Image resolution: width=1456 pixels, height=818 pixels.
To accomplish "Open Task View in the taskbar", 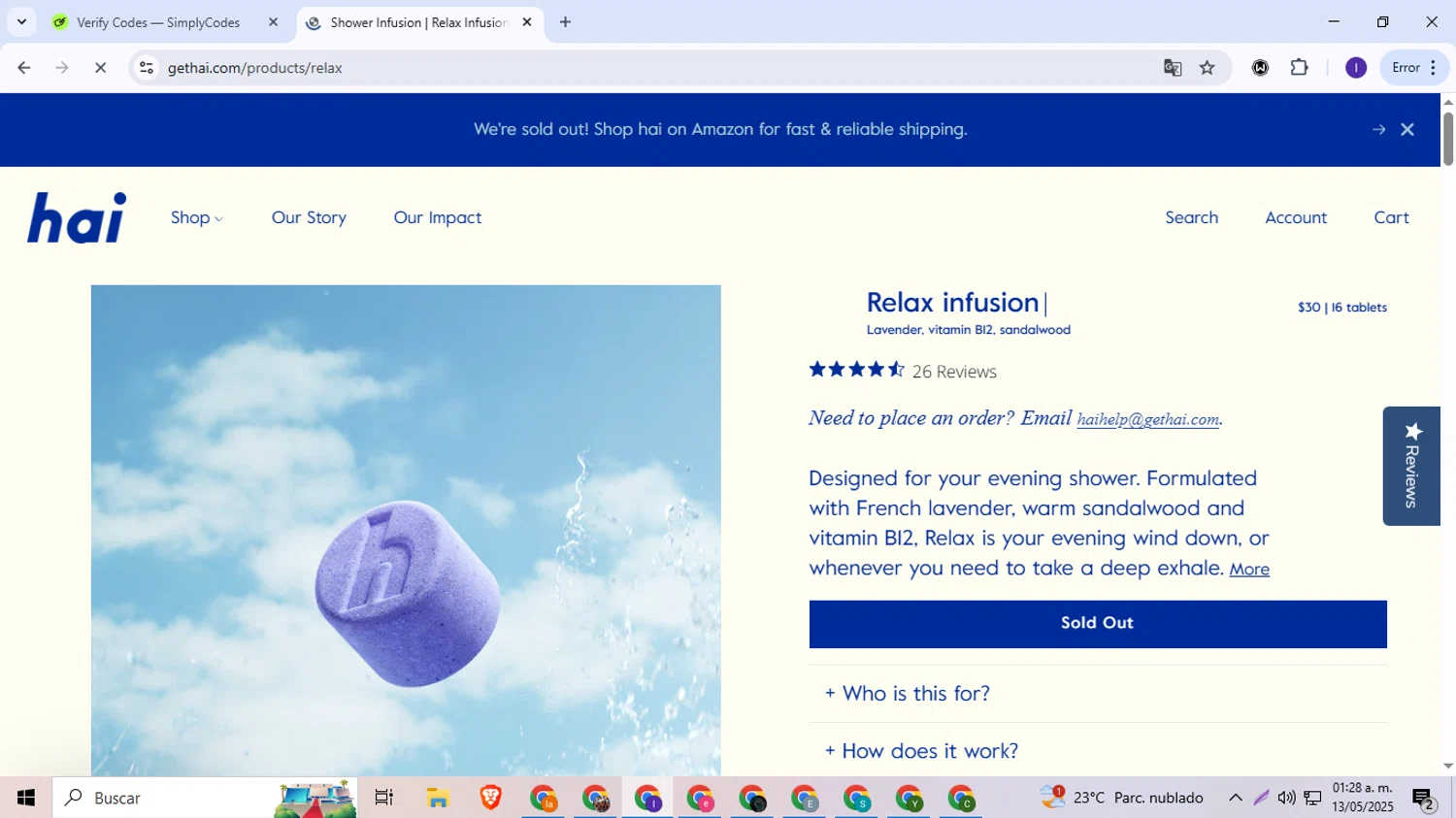I will (x=384, y=798).
